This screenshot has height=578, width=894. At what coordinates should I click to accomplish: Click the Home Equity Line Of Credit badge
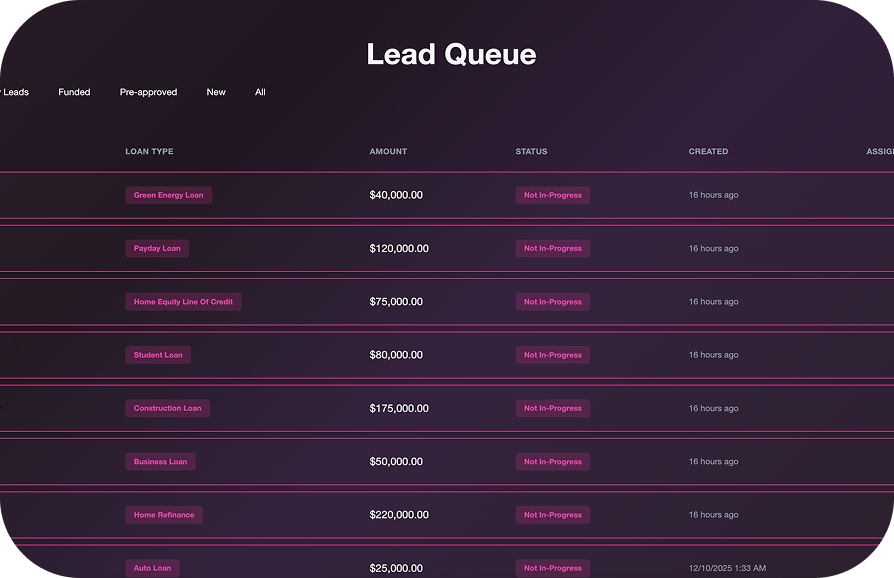coord(183,302)
